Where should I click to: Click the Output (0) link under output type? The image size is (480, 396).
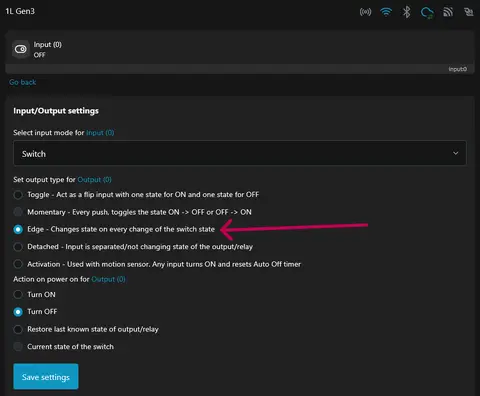(94, 180)
